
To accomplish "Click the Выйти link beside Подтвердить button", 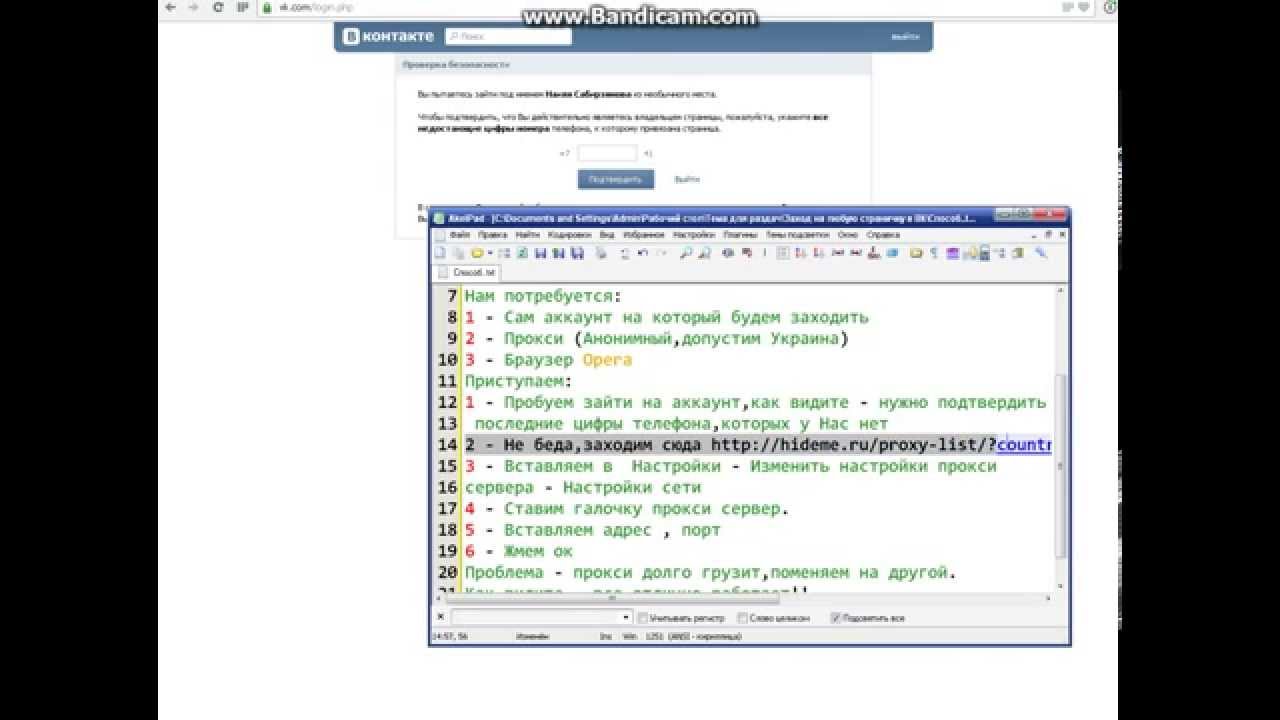I will [x=686, y=179].
